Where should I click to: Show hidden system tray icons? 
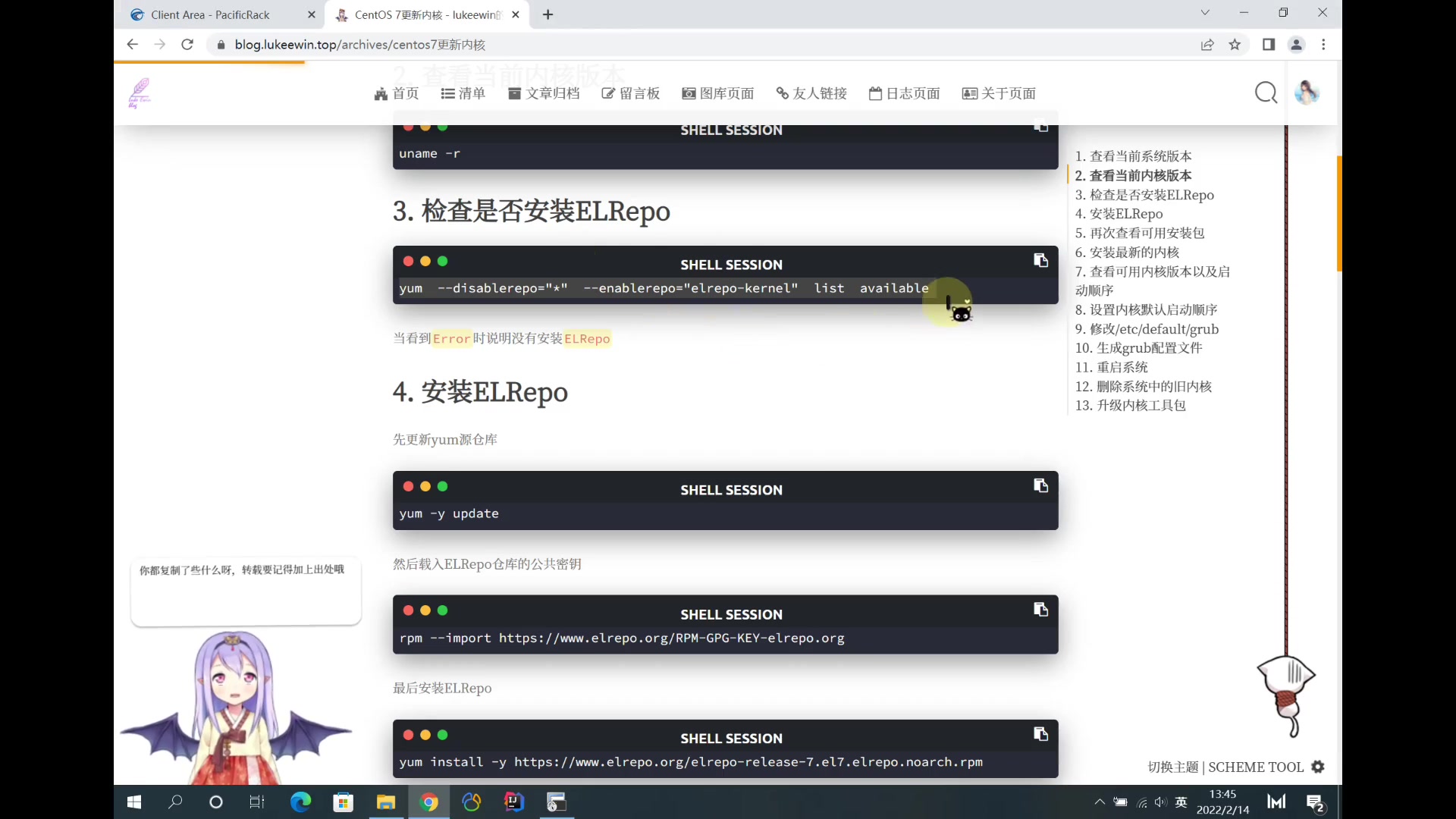1100,802
